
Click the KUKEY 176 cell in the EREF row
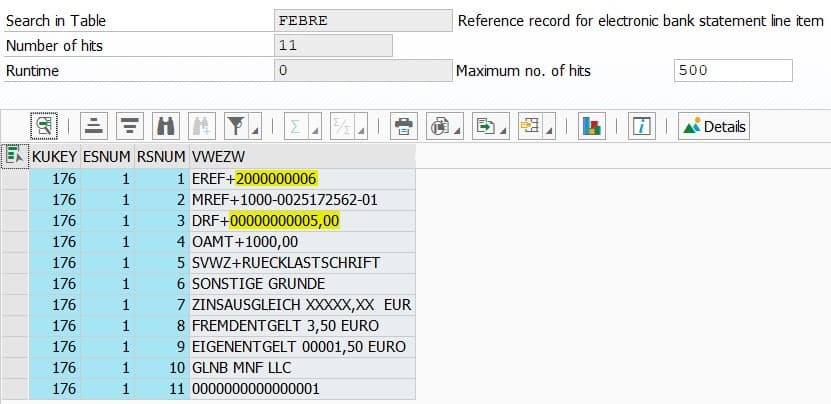pos(55,179)
